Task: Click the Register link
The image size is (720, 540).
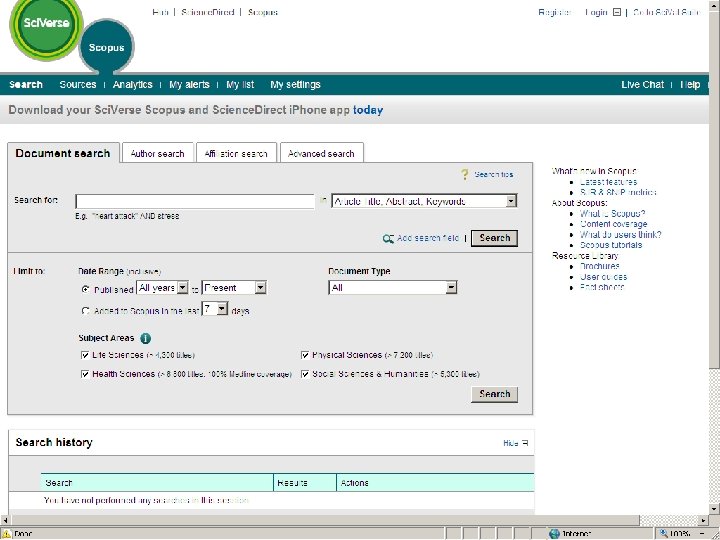Action: point(554,12)
